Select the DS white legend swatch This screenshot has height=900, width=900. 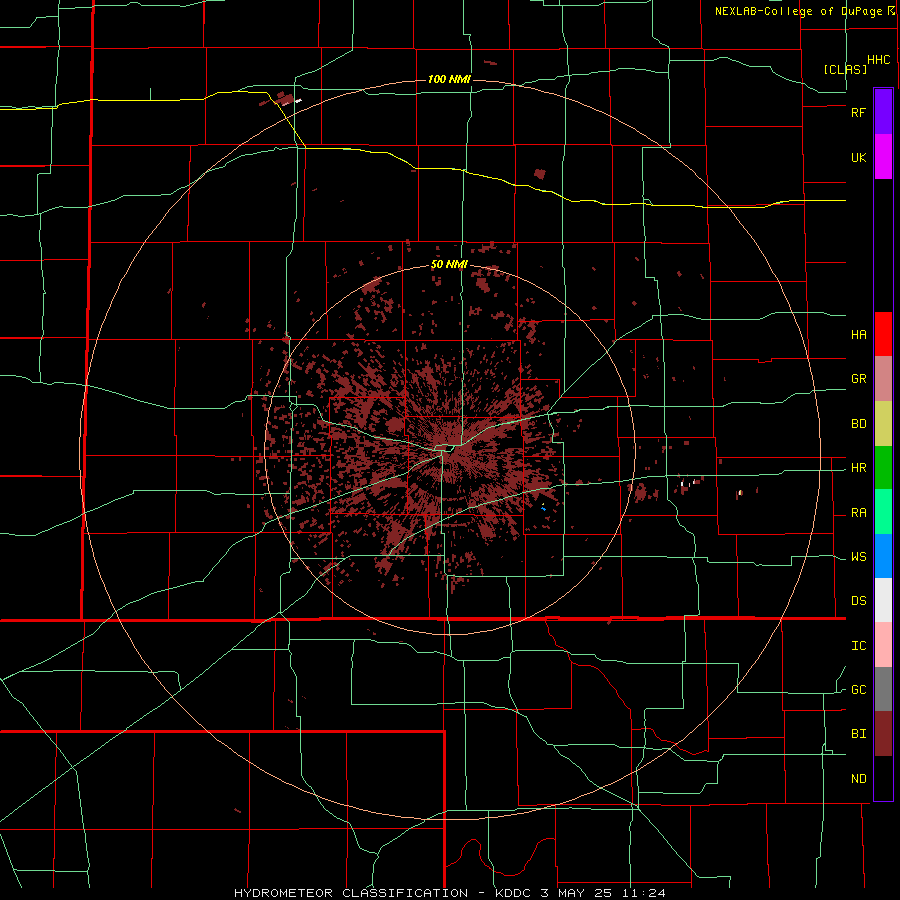[x=883, y=600]
